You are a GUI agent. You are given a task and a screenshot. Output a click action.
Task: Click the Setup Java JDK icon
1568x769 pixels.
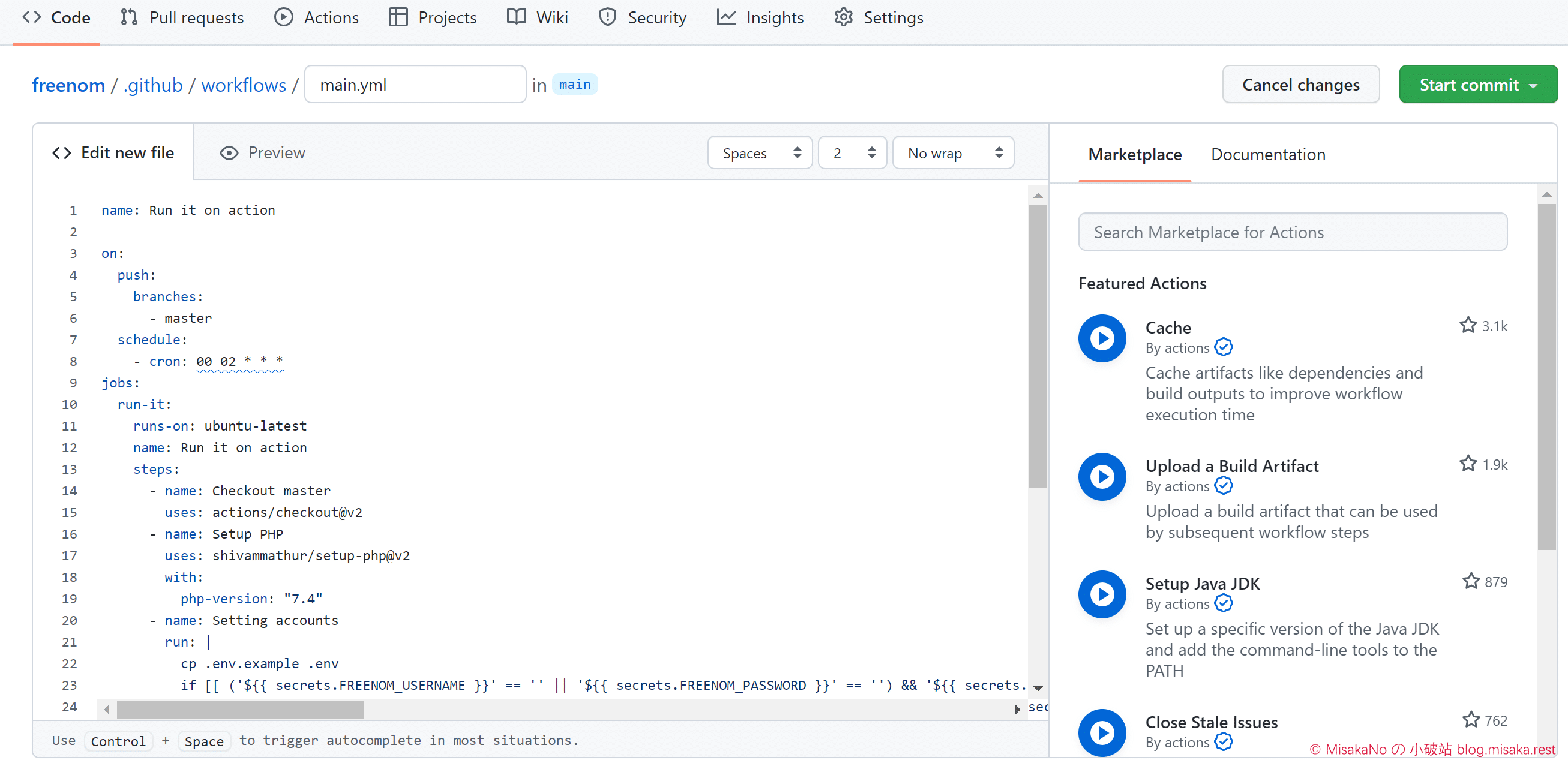[1101, 594]
